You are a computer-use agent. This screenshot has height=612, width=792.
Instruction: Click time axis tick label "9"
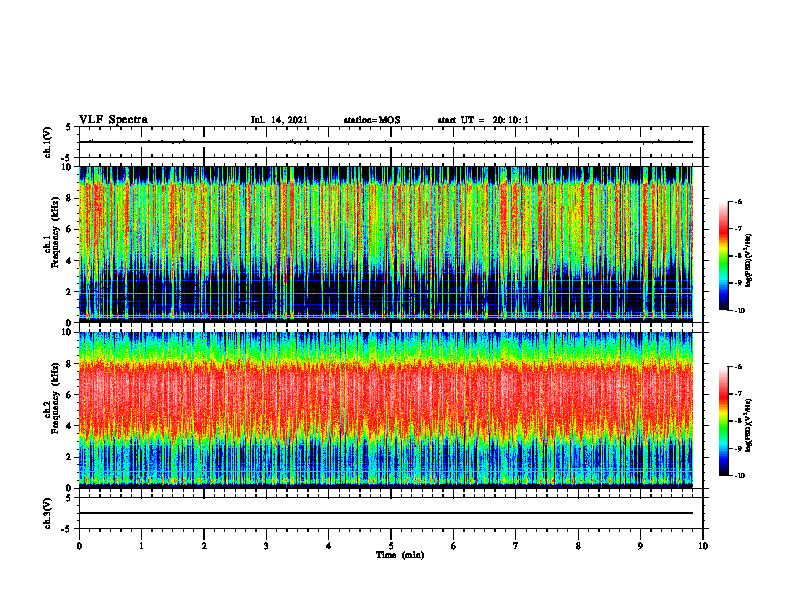coord(640,546)
